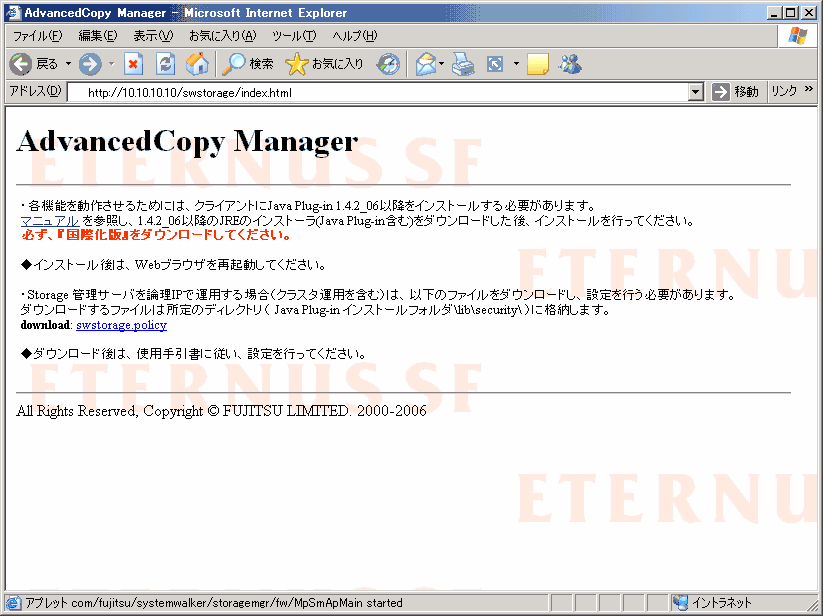Viewport: 823px width, 616px height.
Task: Open the Mail dropdown arrow
Action: [441, 64]
